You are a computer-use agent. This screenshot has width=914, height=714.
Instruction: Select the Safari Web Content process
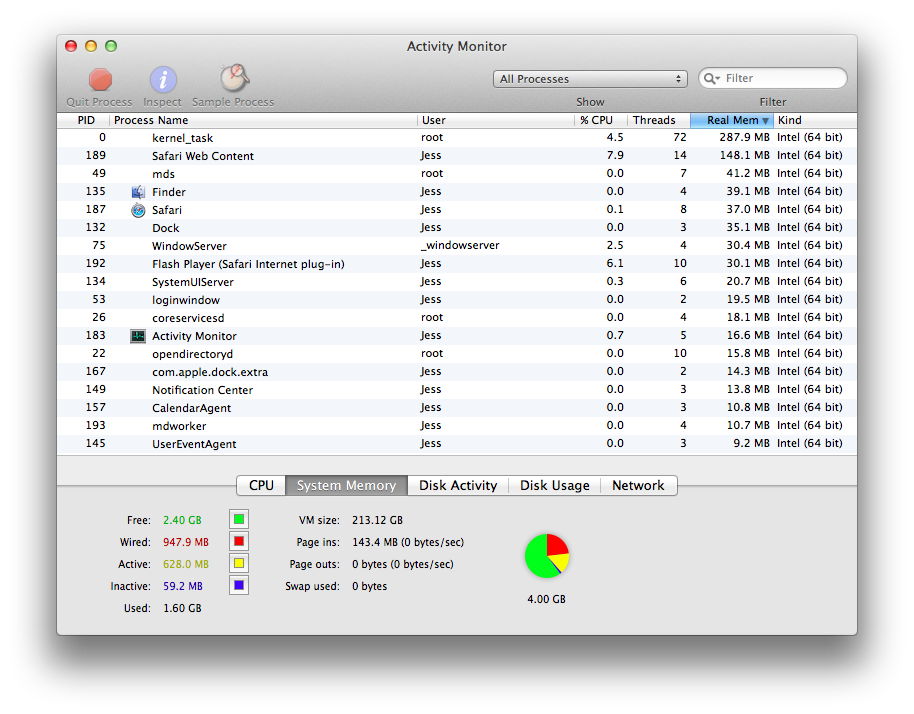point(456,156)
